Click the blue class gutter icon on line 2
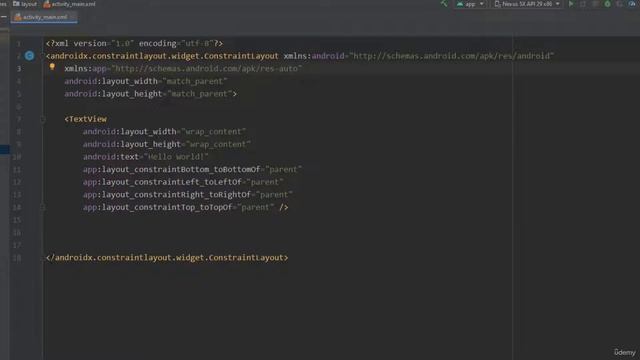Viewport: 640px width, 360px height. point(29,56)
